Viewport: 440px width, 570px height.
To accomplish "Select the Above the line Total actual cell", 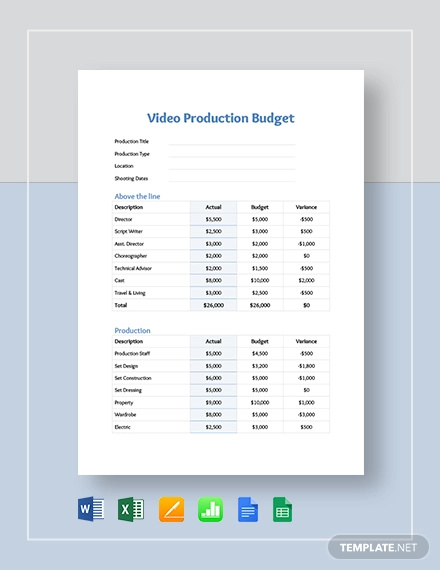I will (x=213, y=305).
